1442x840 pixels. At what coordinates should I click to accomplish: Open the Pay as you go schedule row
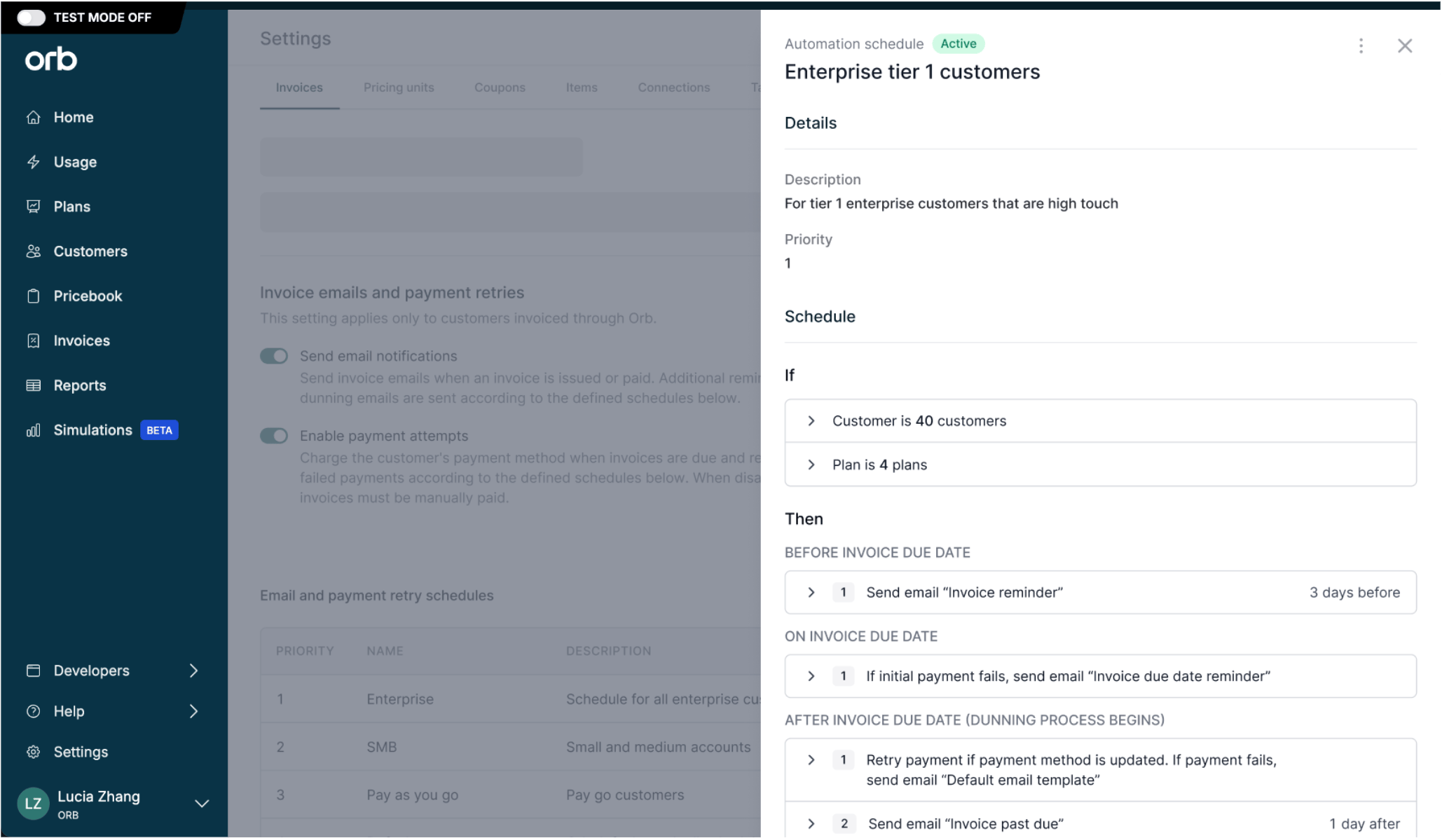coord(510,795)
